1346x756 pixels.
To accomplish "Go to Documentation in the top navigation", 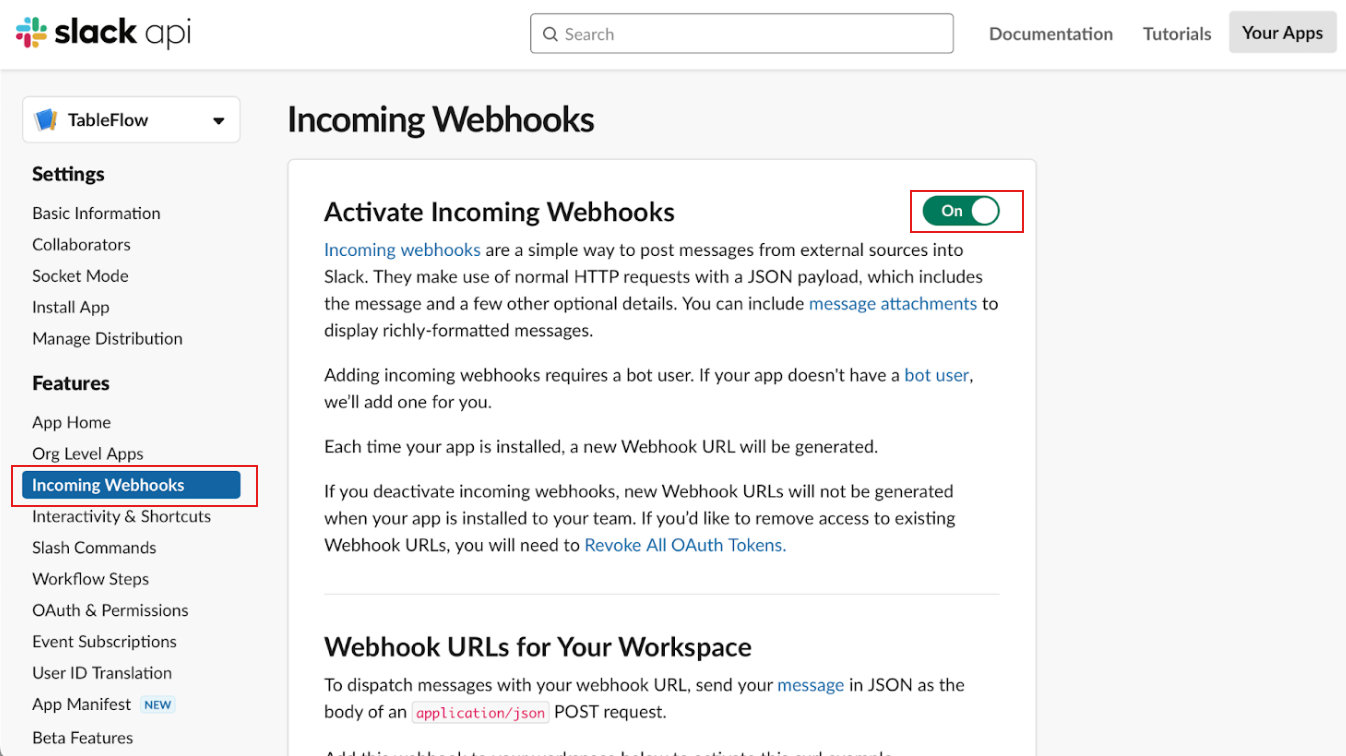I will [x=1050, y=34].
